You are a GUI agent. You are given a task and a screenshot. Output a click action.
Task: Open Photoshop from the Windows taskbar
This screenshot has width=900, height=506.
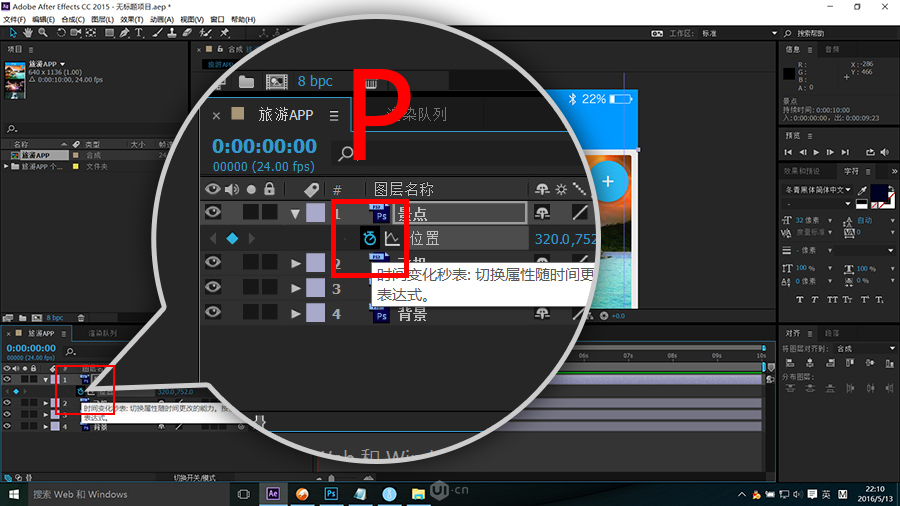click(x=330, y=494)
